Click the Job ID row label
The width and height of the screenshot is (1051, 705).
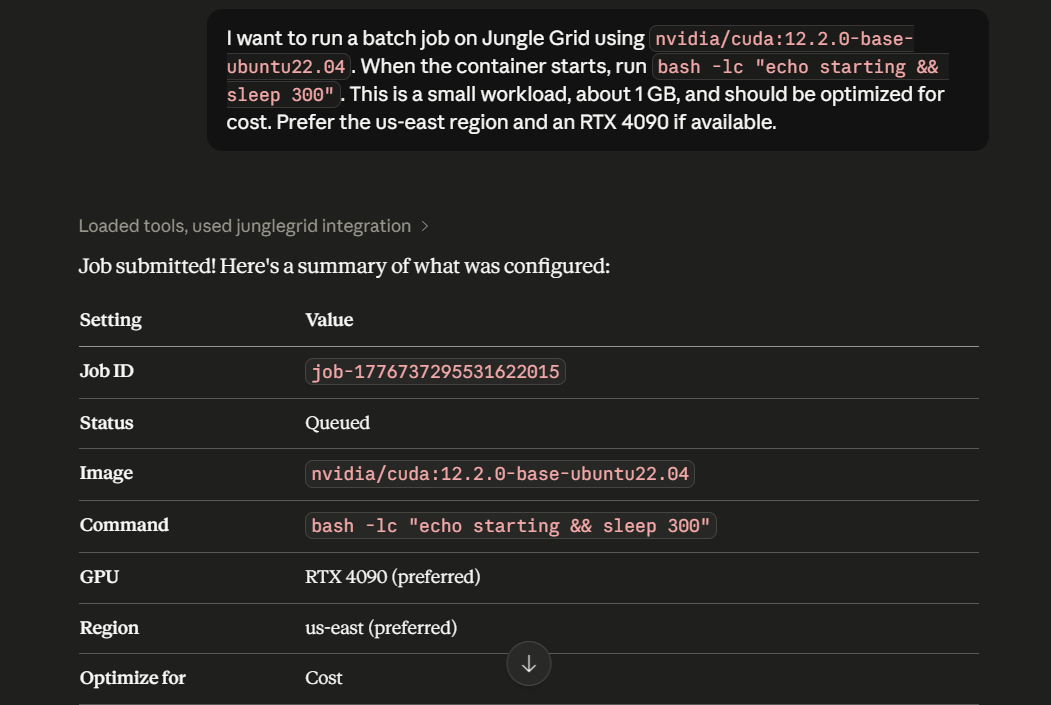pyautogui.click(x=106, y=371)
